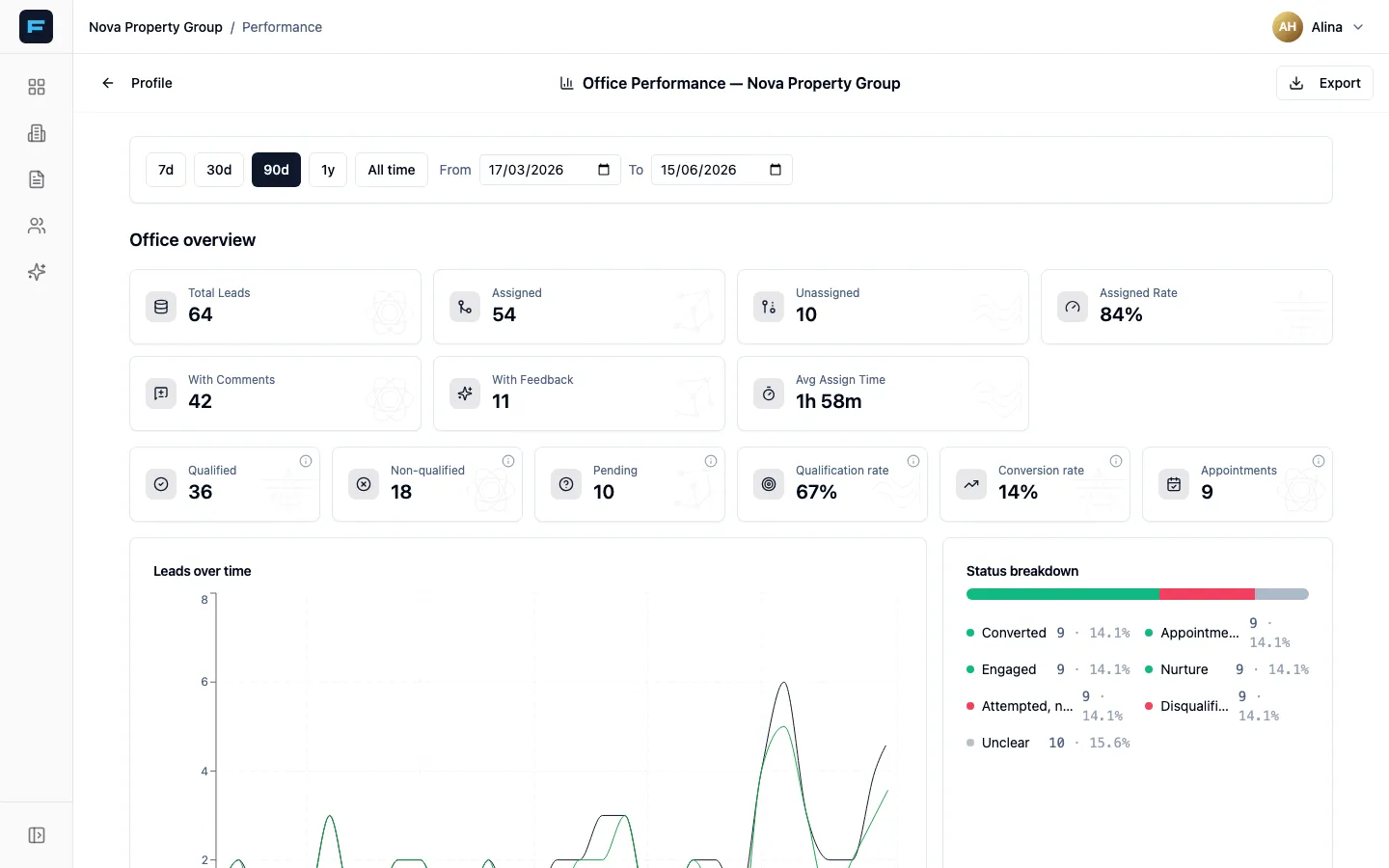Click the bar chart icon beside Office Performance

click(x=567, y=83)
